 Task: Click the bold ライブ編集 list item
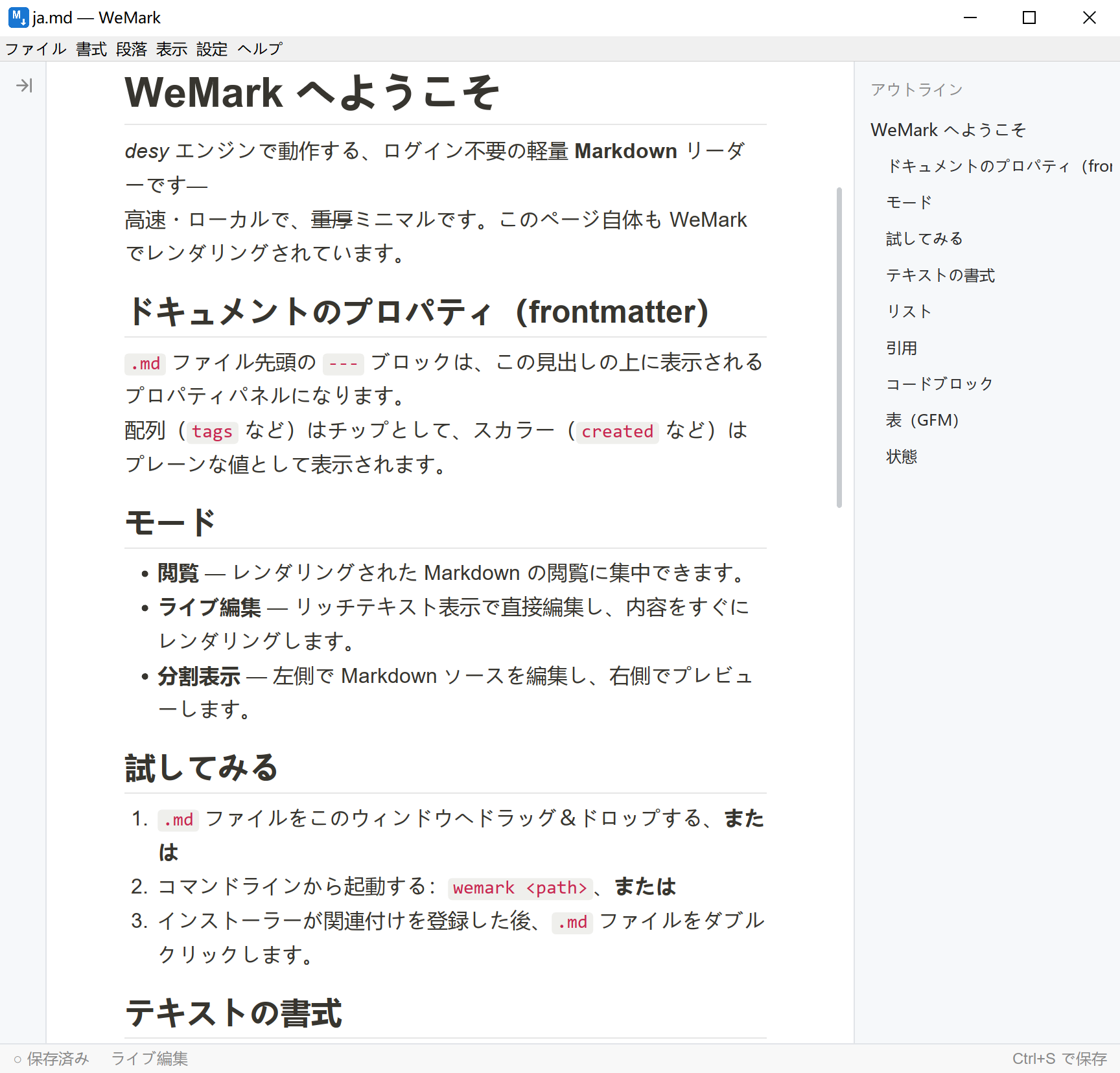coord(209,607)
